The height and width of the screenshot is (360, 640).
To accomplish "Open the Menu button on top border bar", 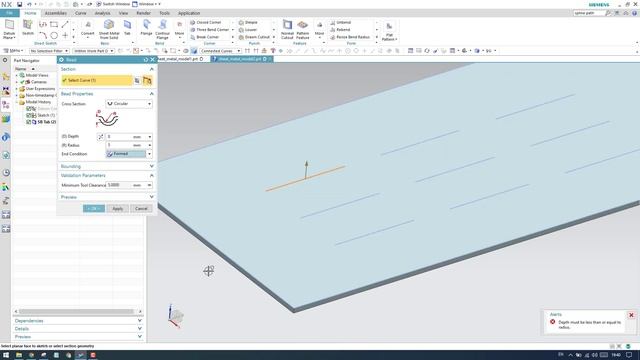I will coord(13,51).
